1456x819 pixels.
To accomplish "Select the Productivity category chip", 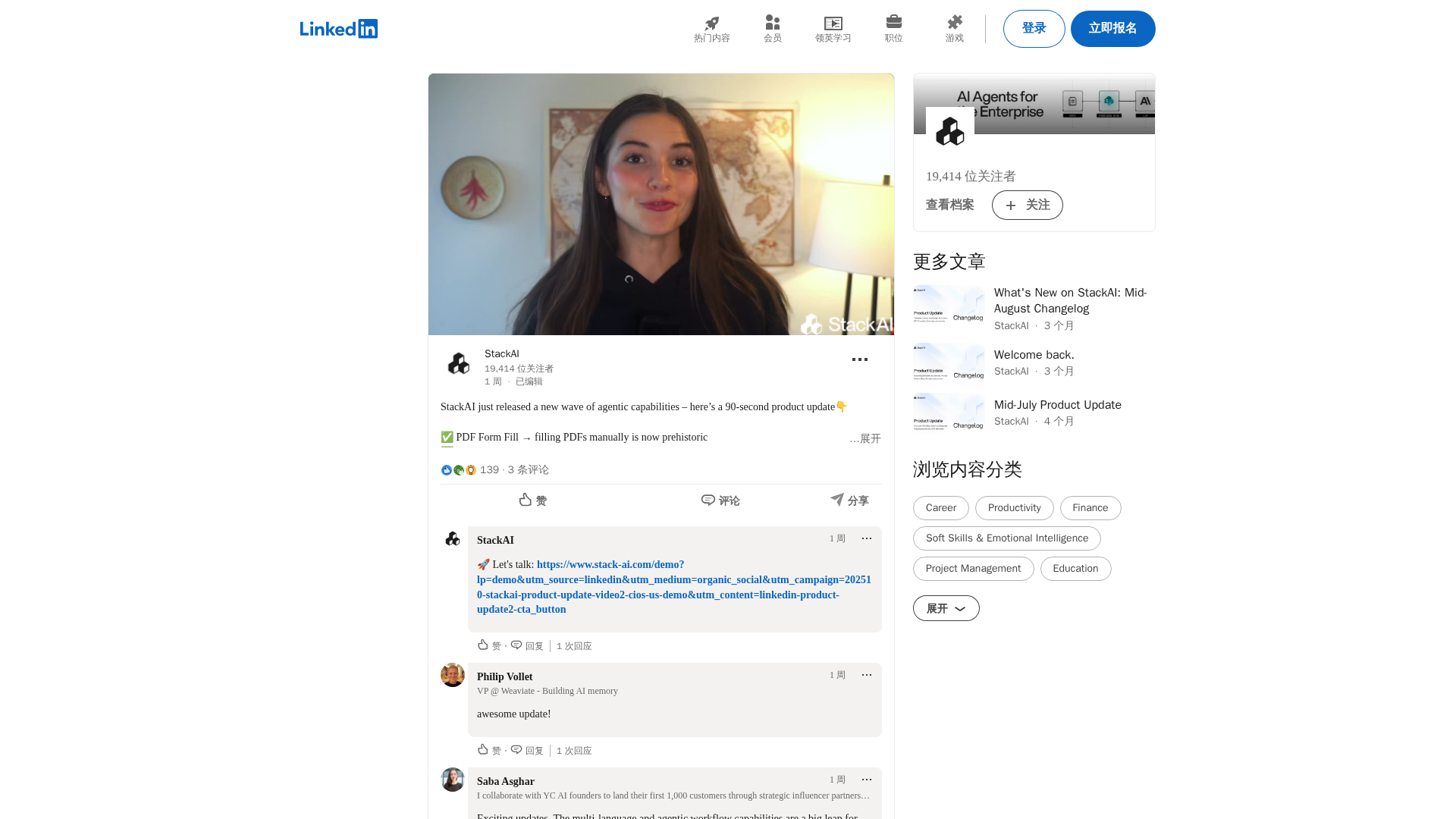I will click(x=1014, y=508).
